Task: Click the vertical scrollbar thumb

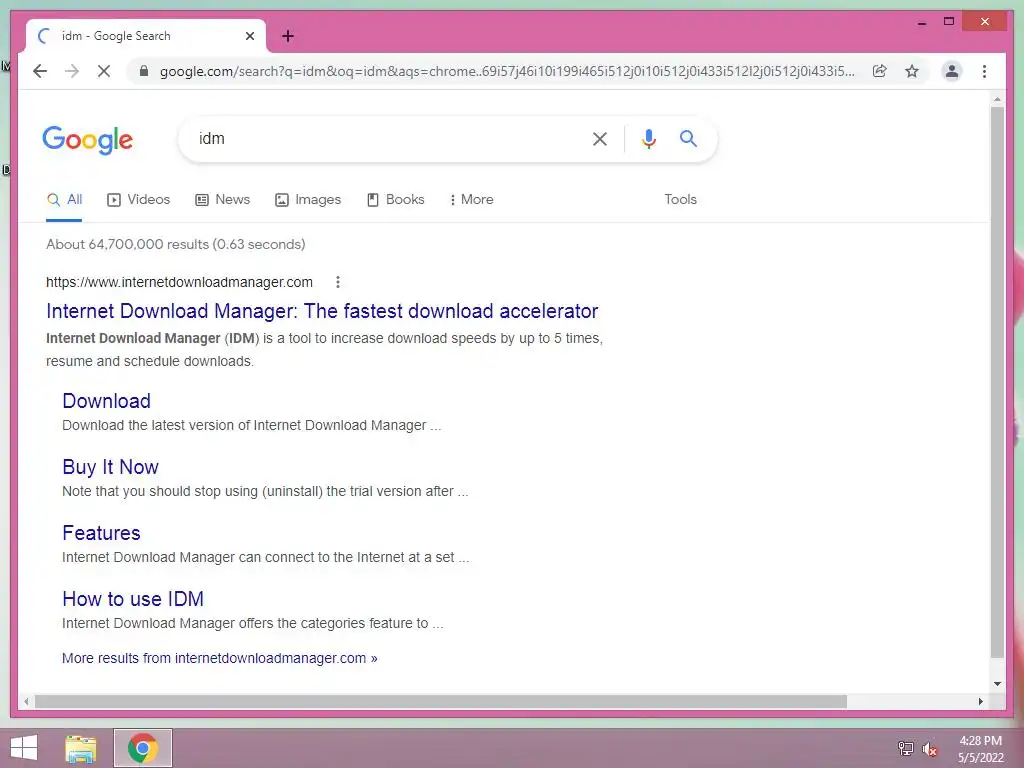Action: (997, 382)
